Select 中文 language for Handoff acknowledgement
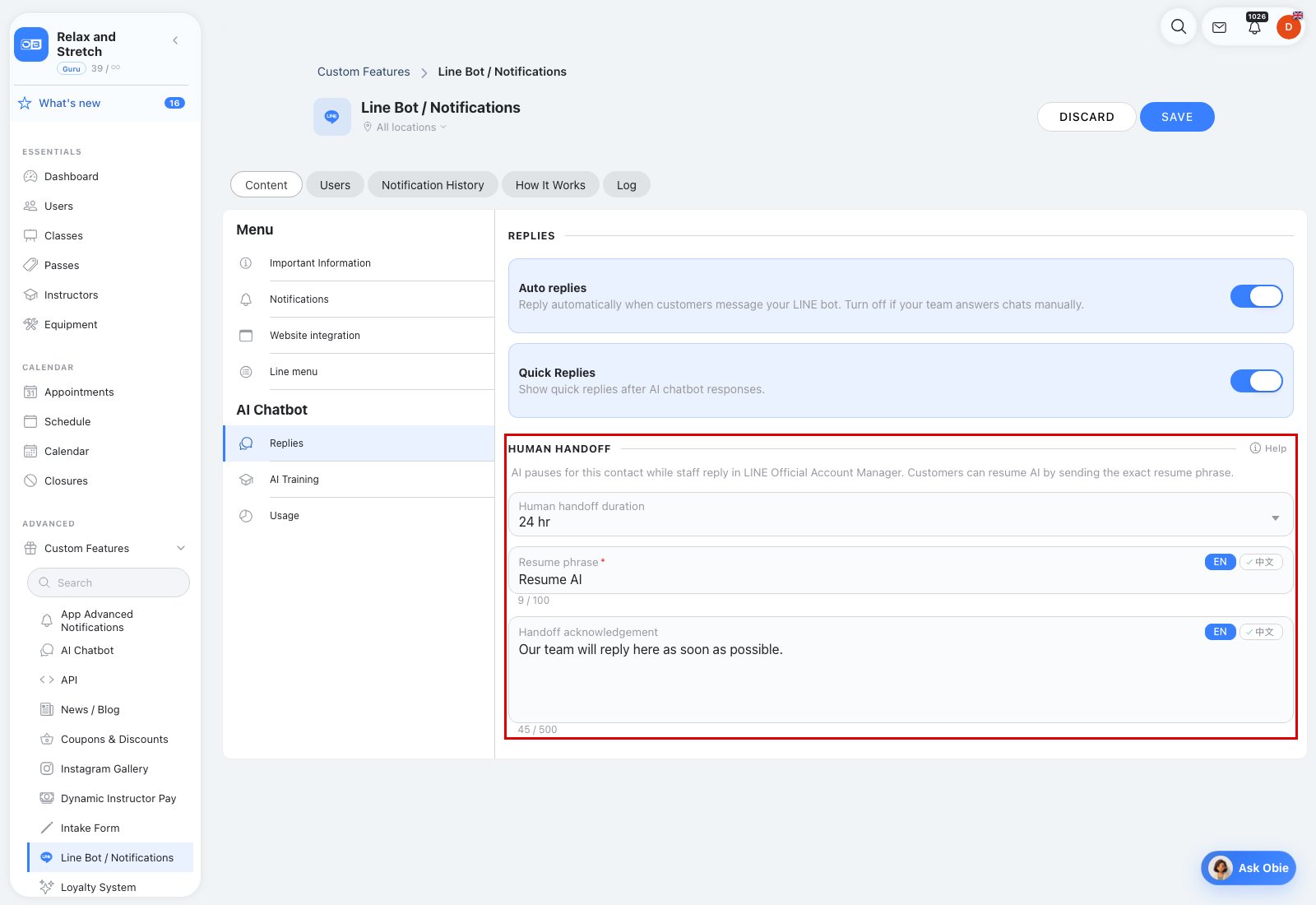Screen dimensions: 1316x905 tap(1261, 632)
